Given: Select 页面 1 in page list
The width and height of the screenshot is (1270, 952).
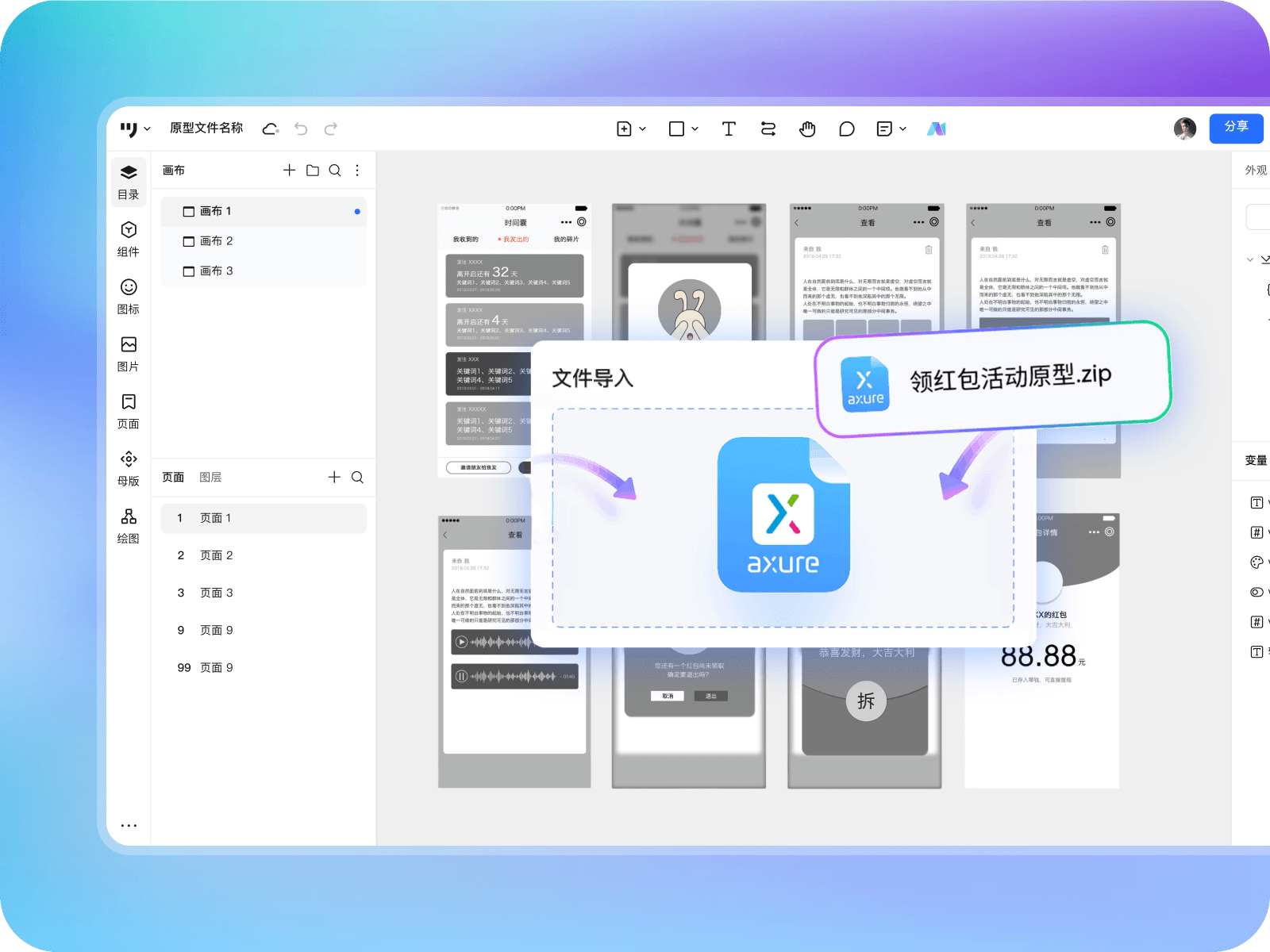Looking at the screenshot, I should click(264, 518).
